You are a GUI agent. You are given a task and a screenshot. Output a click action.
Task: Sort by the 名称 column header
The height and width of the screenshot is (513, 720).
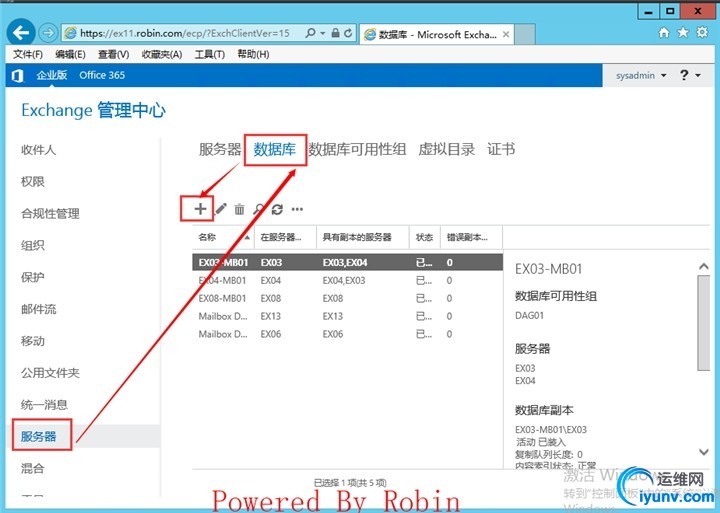223,237
